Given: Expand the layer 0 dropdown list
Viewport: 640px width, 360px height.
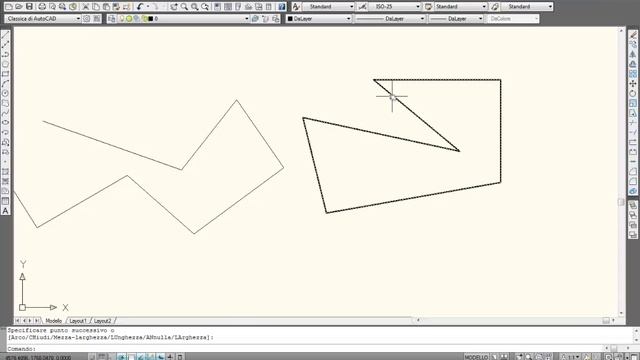Looking at the screenshot, I should pos(246,19).
